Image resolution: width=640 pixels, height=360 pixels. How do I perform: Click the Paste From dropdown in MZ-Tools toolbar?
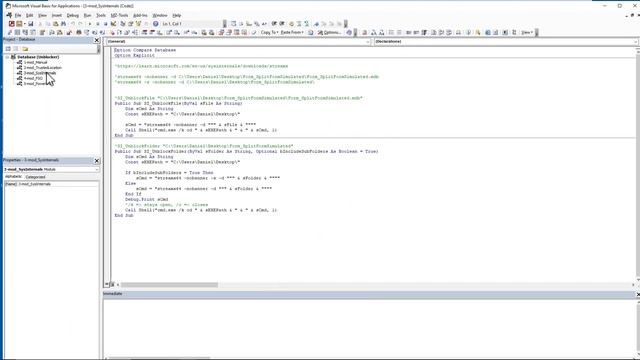click(x=292, y=32)
